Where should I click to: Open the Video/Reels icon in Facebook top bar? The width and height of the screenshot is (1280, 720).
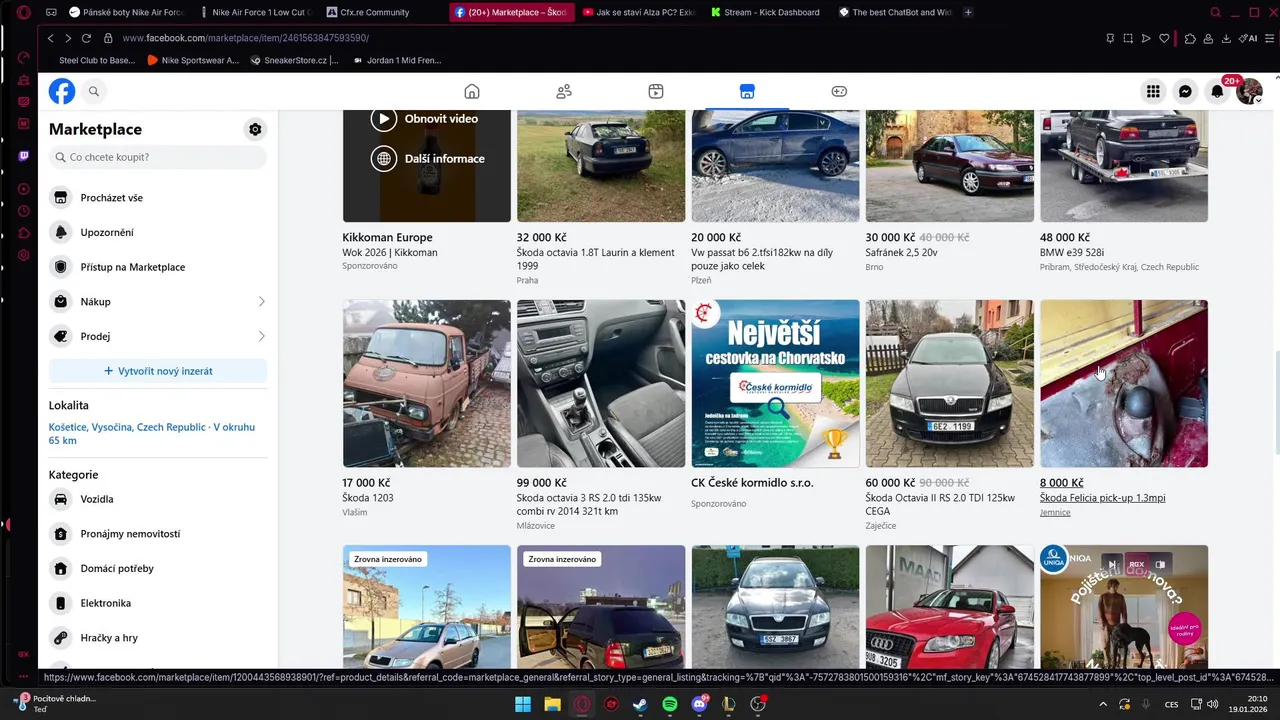click(x=656, y=91)
